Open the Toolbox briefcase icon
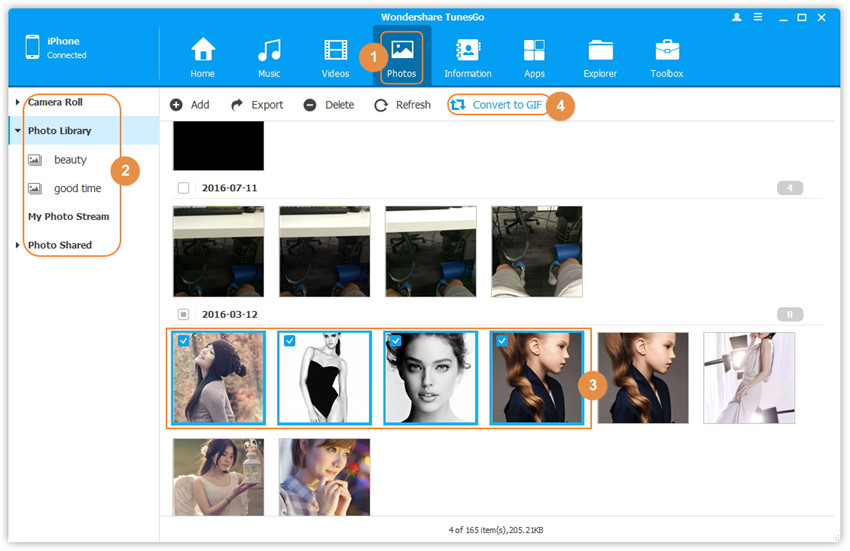 [667, 51]
